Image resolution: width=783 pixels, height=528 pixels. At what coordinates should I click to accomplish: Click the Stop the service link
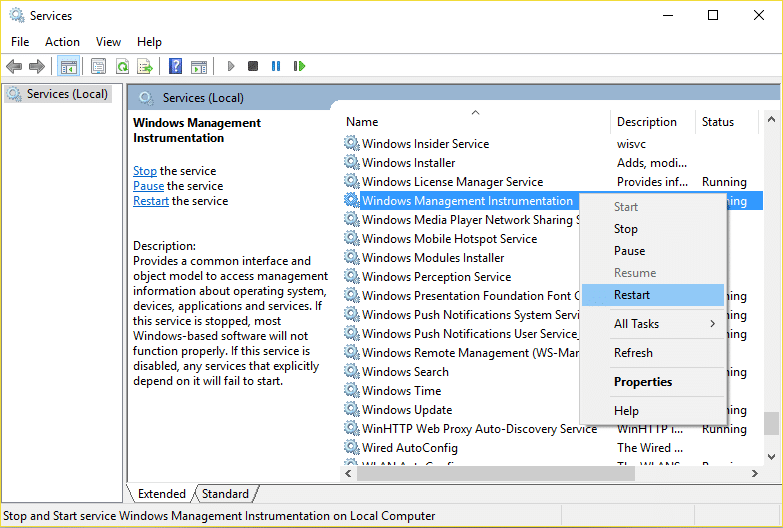click(x=145, y=171)
